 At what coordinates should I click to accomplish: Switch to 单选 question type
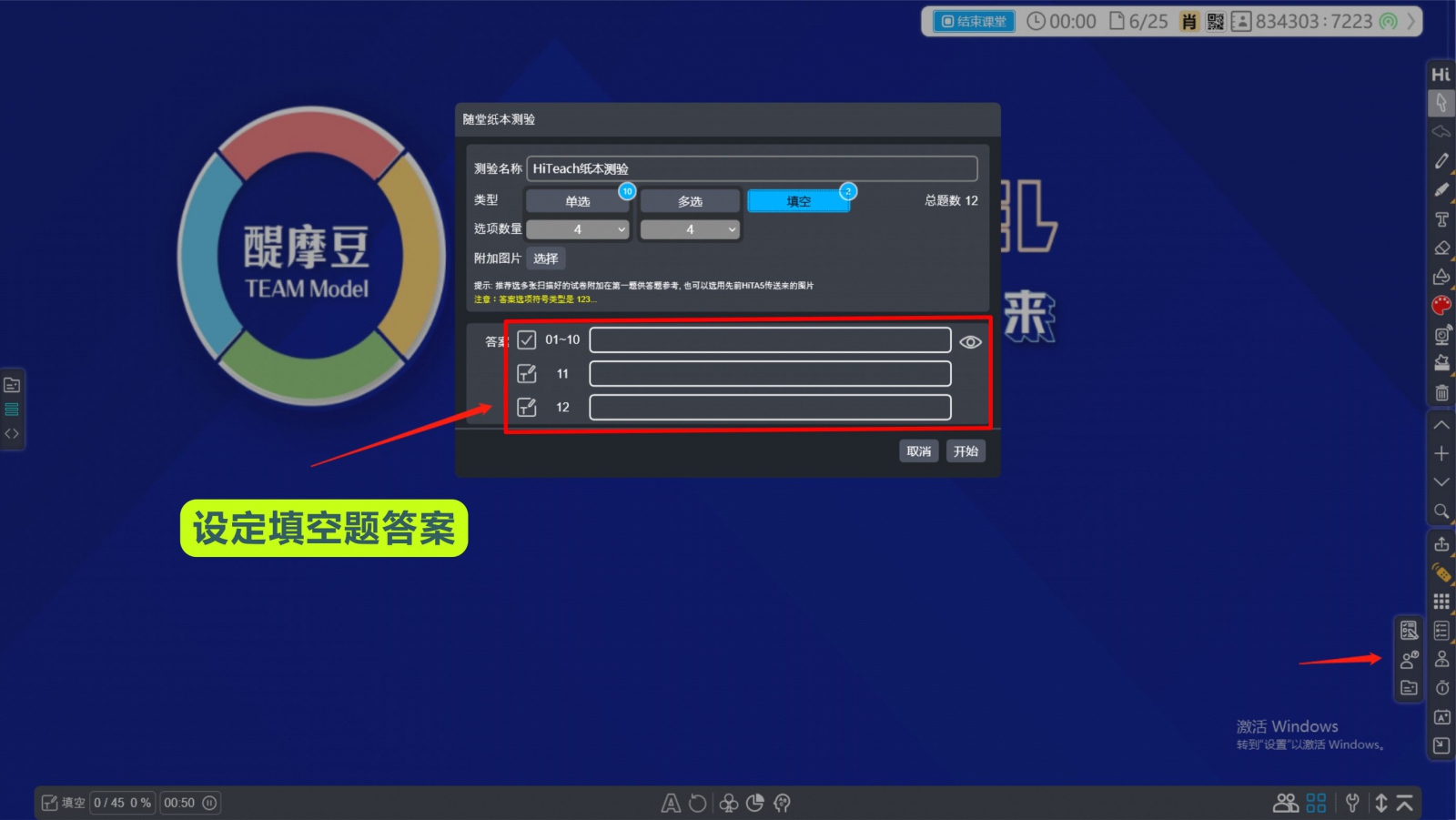point(577,201)
